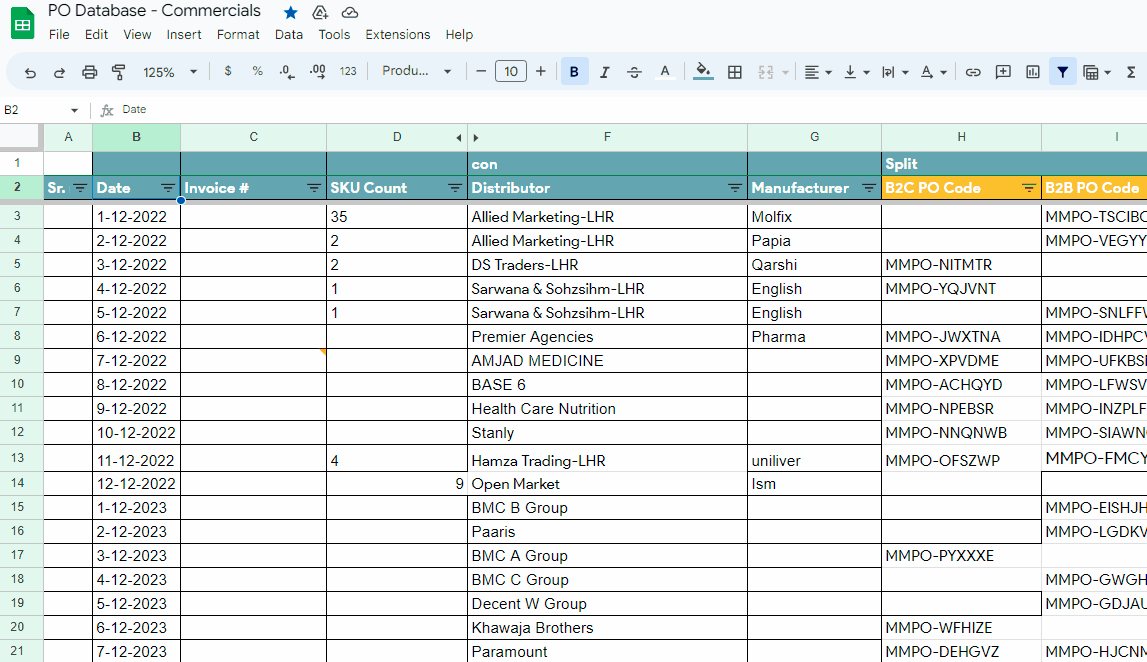1147x662 pixels.
Task: Open the text color picker
Action: point(664,71)
